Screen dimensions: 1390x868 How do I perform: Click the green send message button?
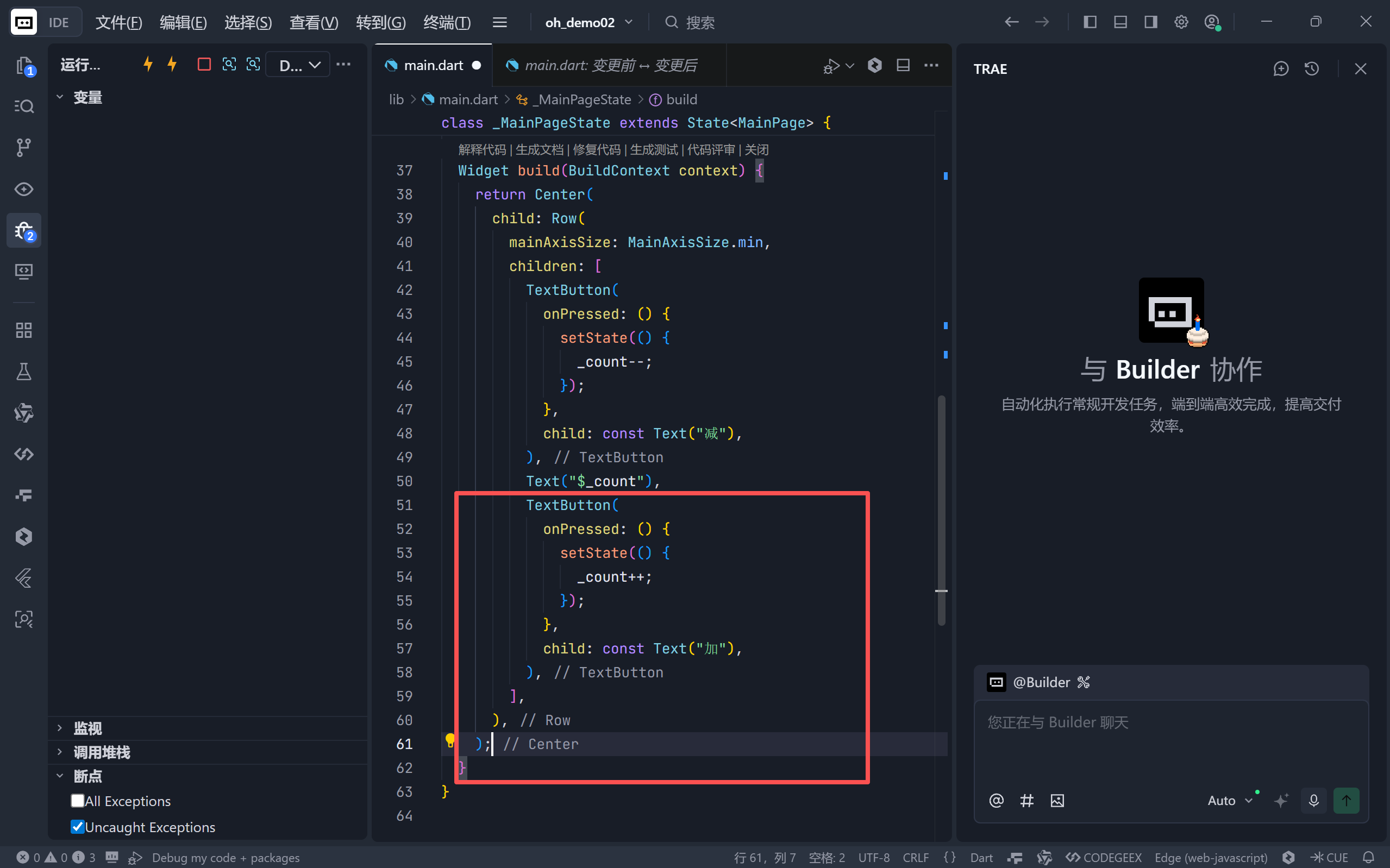[1346, 800]
